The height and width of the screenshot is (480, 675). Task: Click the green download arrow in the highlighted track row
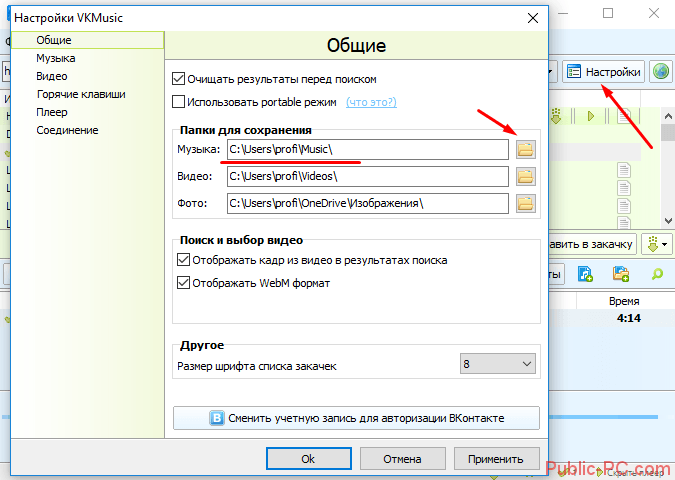556,116
